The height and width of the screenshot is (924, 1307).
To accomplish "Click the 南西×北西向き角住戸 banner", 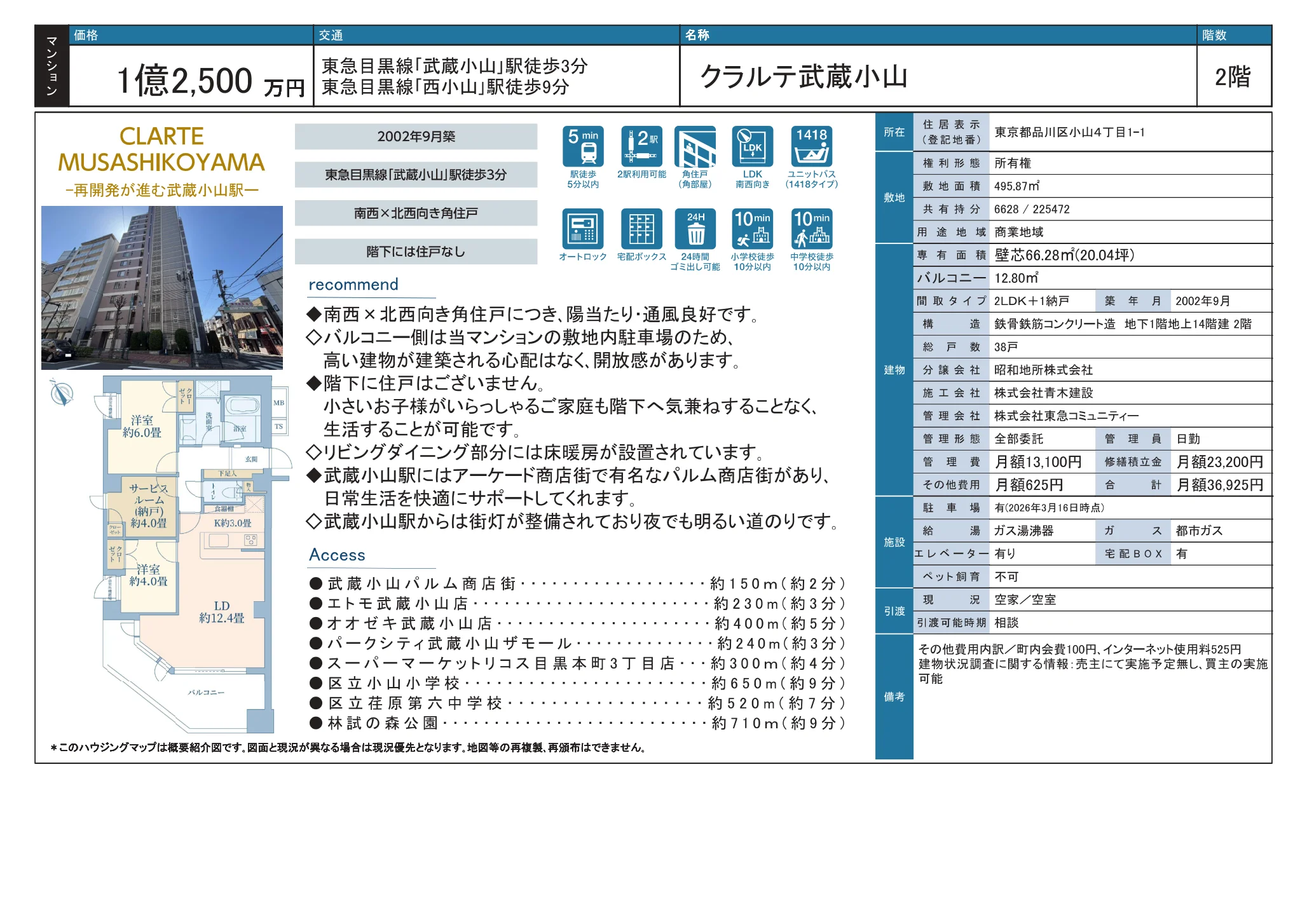I will click(x=416, y=213).
